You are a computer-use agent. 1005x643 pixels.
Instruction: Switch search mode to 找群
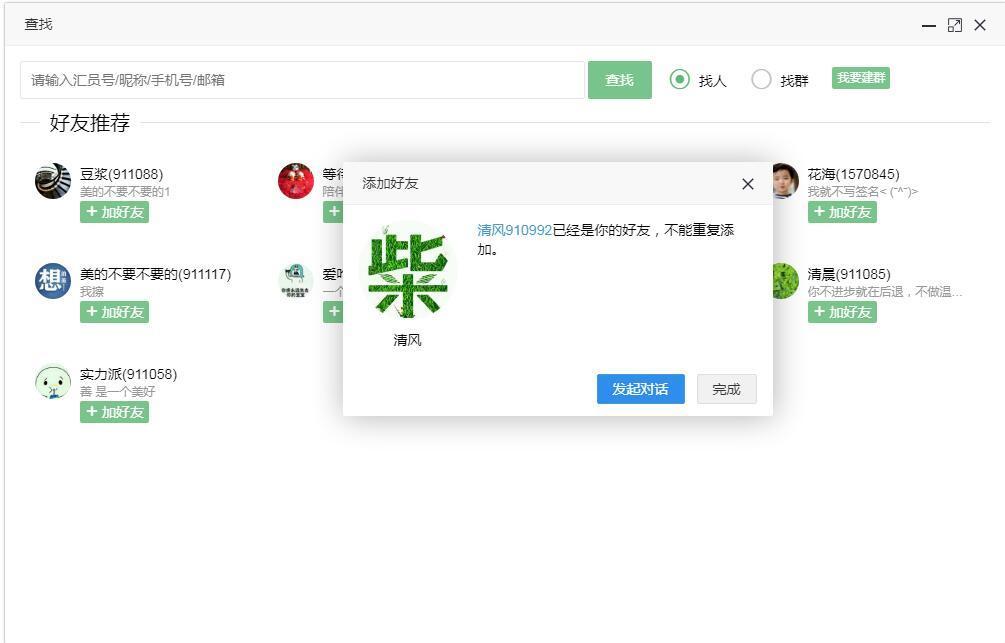[x=761, y=80]
